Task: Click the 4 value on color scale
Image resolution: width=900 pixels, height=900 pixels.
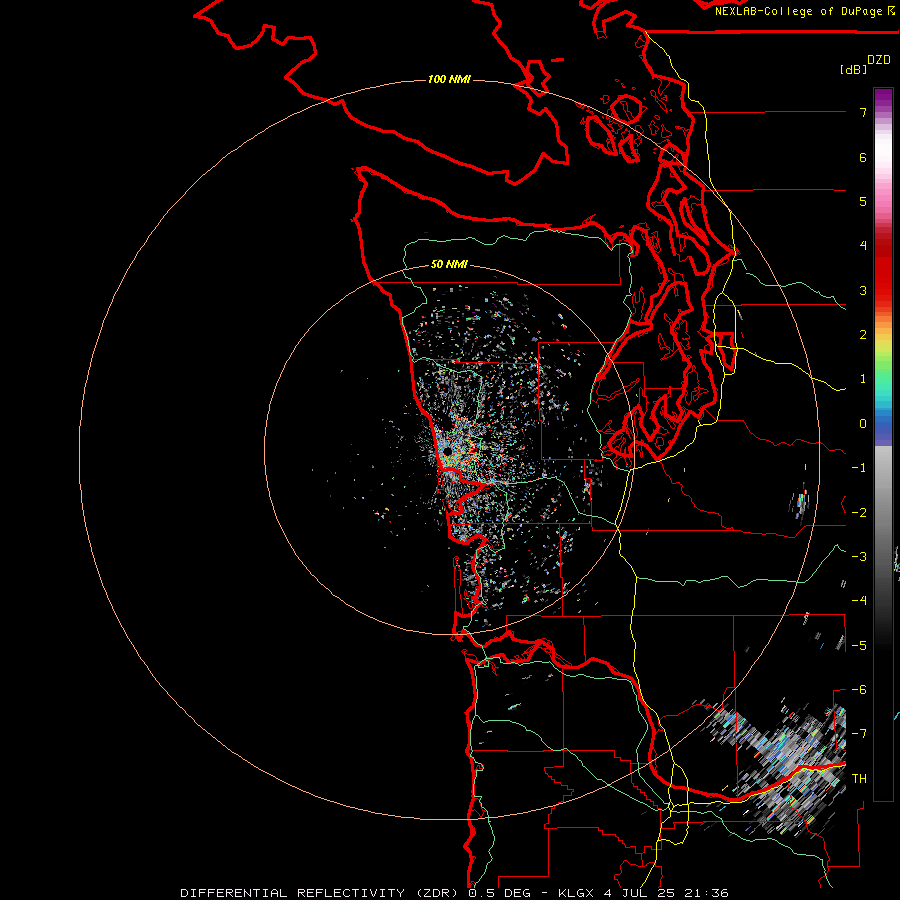Action: [x=863, y=246]
